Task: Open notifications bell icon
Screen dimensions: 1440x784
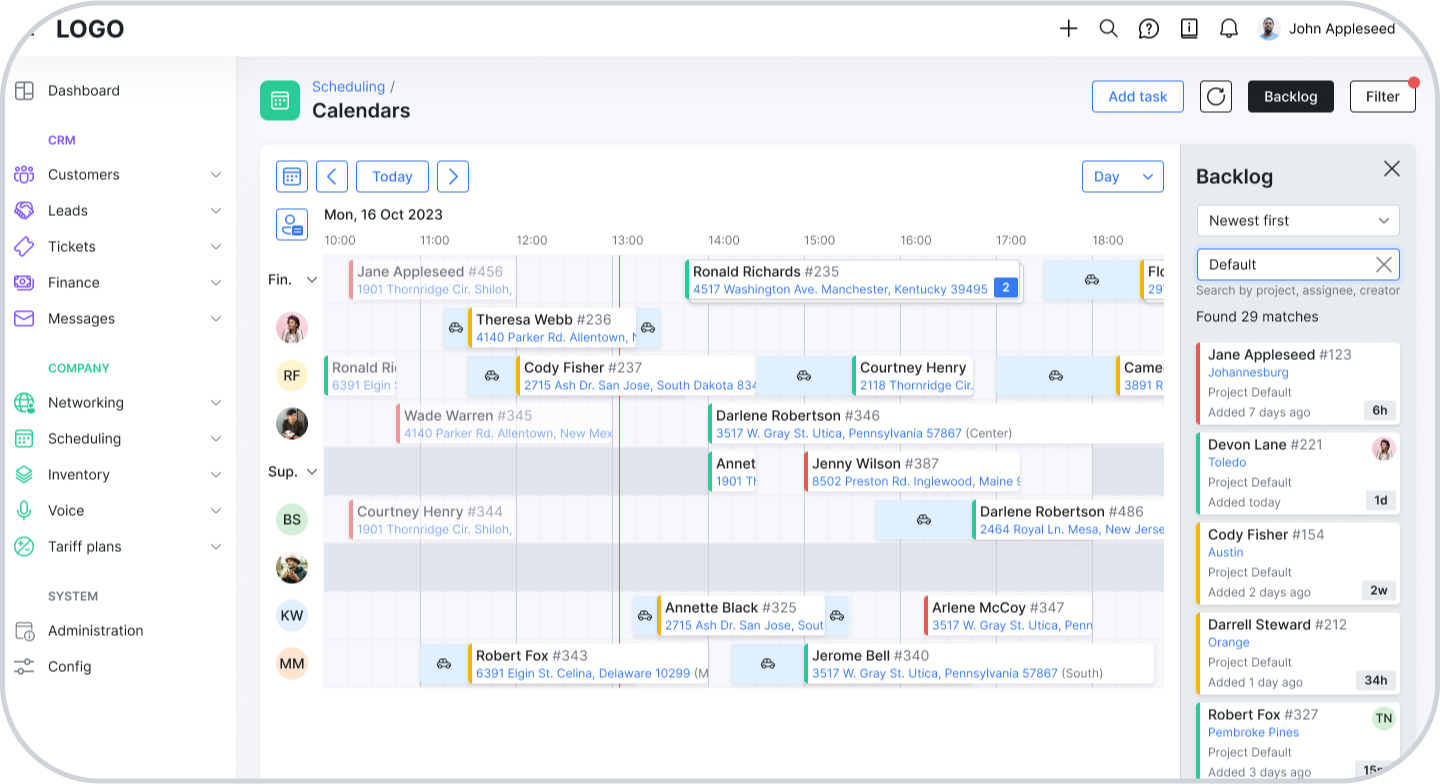Action: [1228, 28]
